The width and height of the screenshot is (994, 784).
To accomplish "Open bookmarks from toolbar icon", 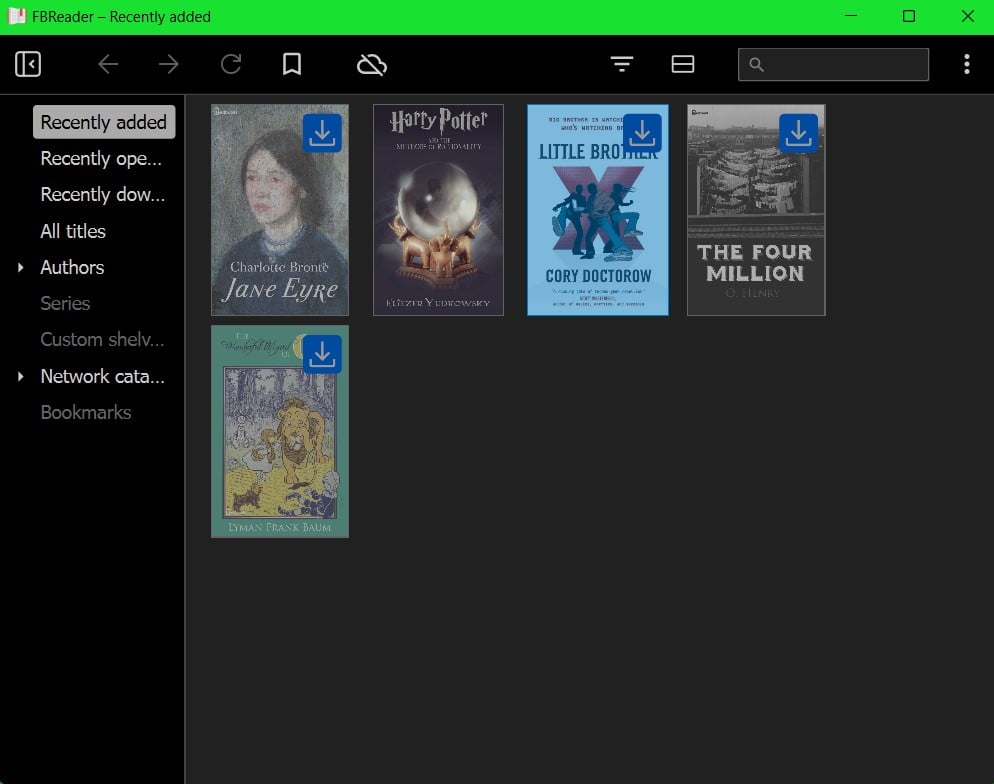I will click(x=292, y=64).
